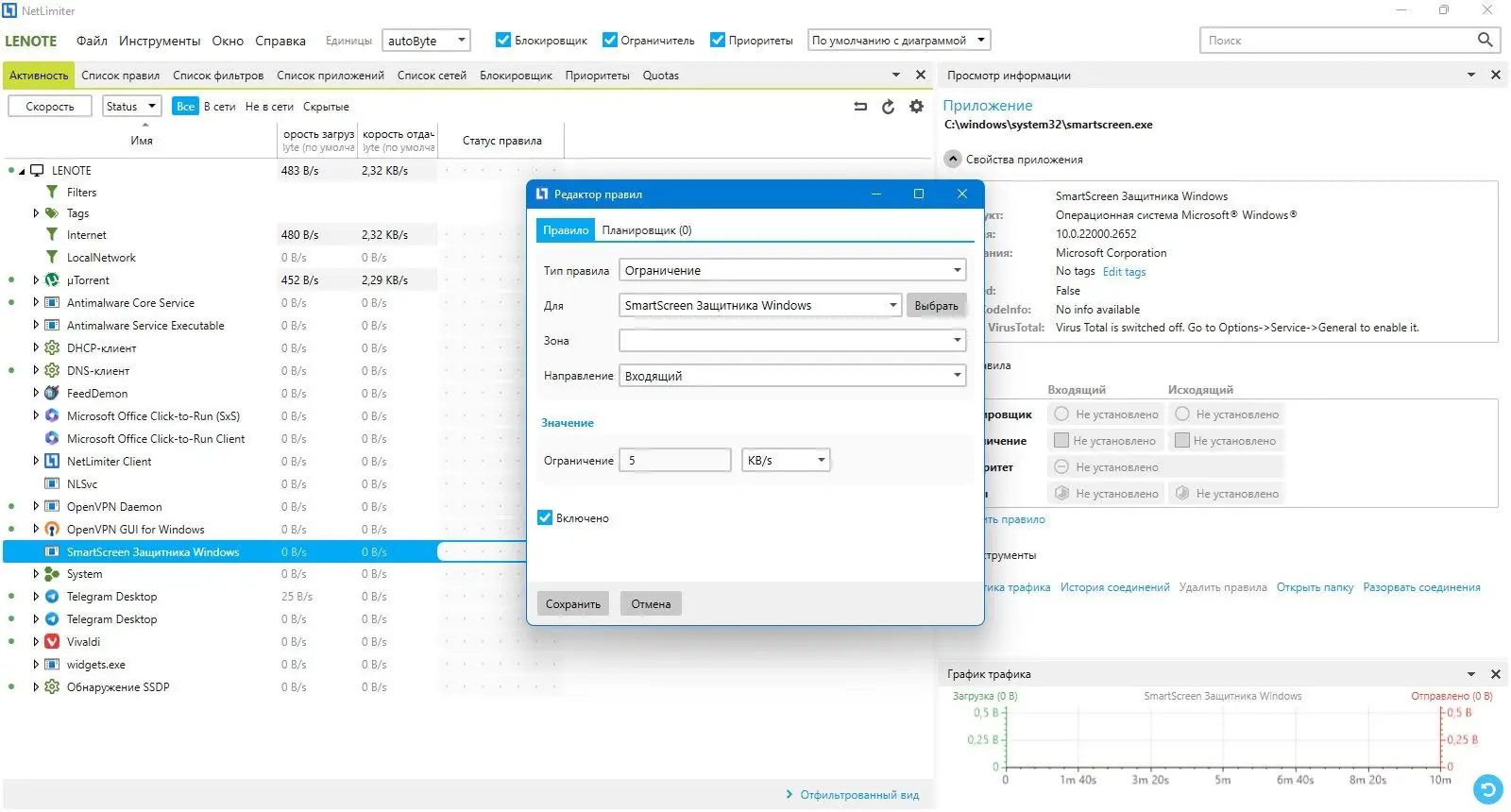The height and width of the screenshot is (812, 1511).
Task: Click the Ограничение value field
Action: point(675,460)
